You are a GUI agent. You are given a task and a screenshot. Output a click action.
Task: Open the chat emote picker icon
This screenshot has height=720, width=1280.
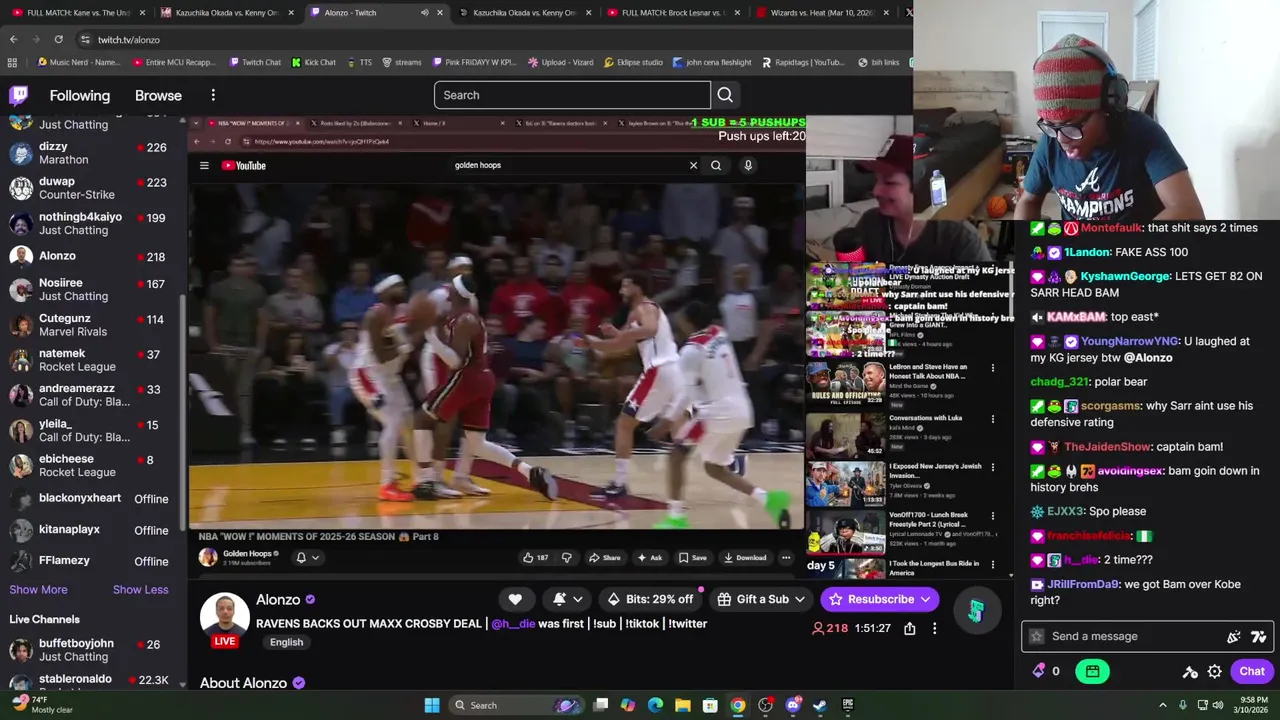point(1259,636)
